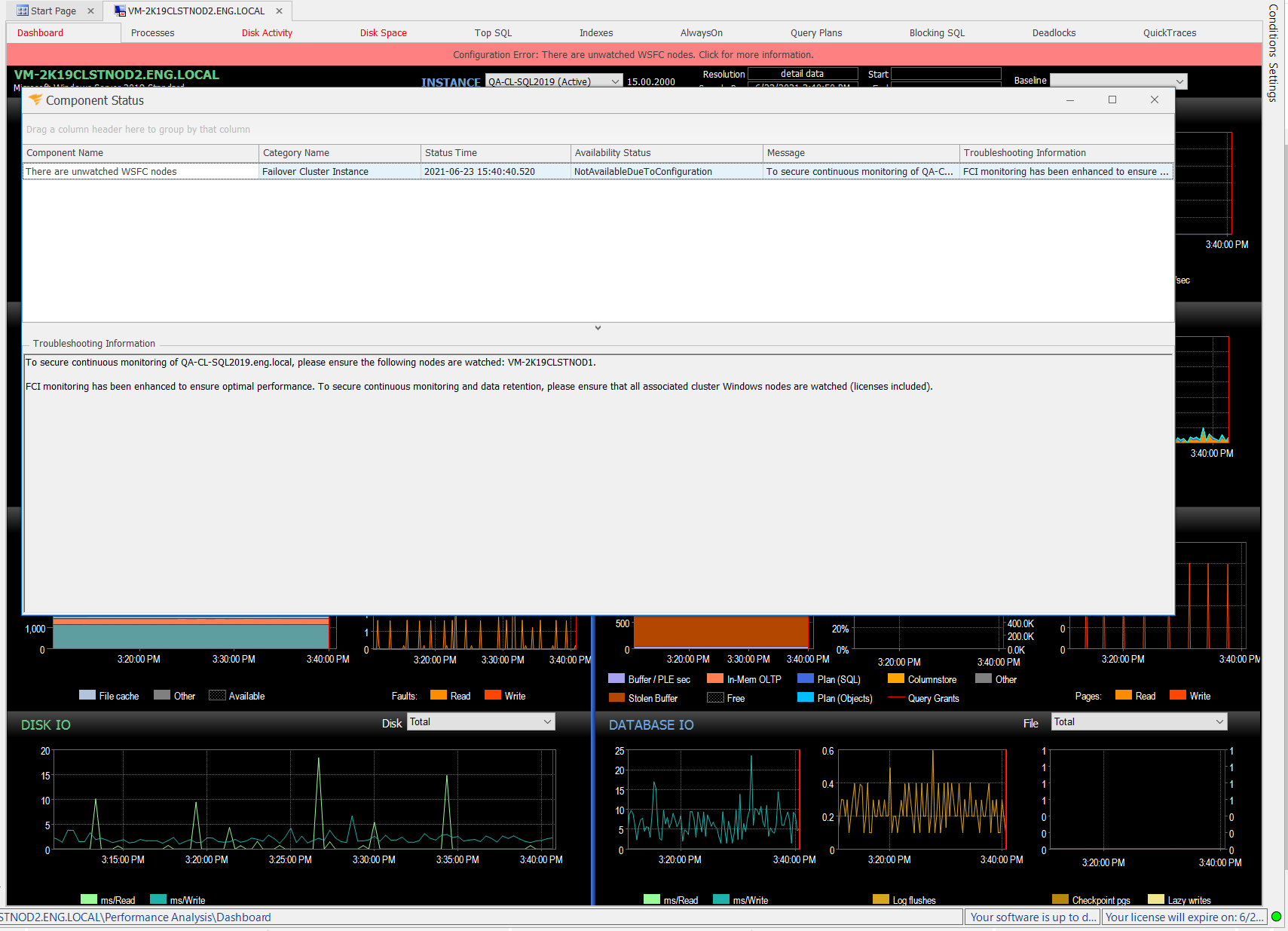Viewport: 1288px width, 931px height.
Task: Switch to the Top SQL tab
Action: 493,32
